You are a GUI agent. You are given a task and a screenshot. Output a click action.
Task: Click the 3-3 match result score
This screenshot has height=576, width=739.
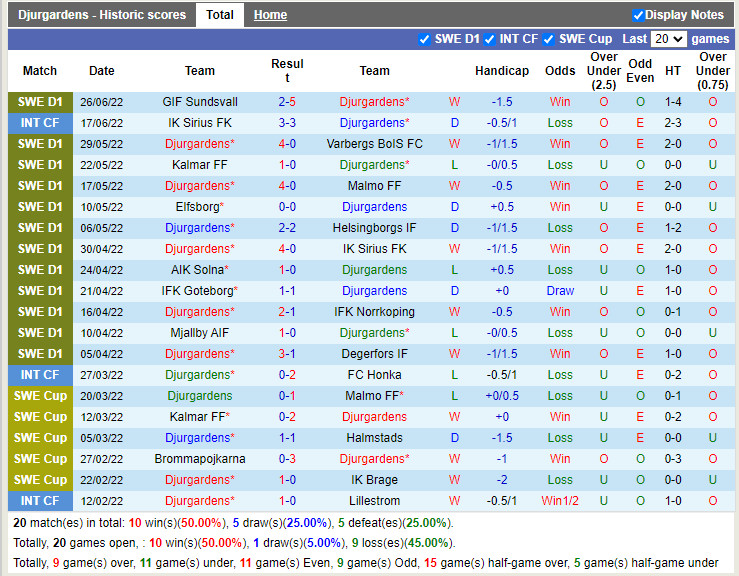pos(287,123)
